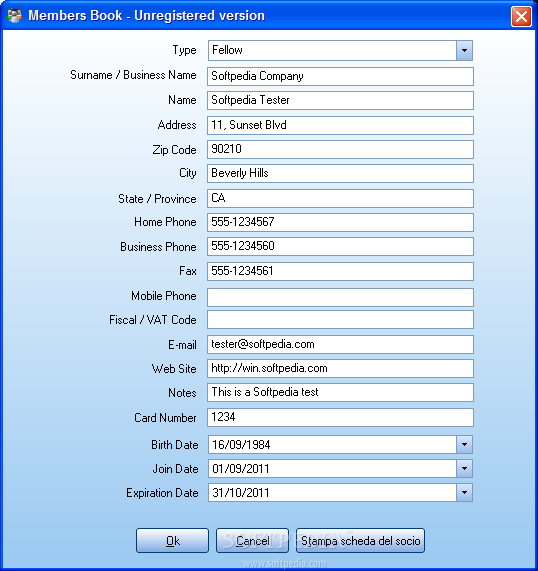
Task: Click the Notes label
Action: 182,393
